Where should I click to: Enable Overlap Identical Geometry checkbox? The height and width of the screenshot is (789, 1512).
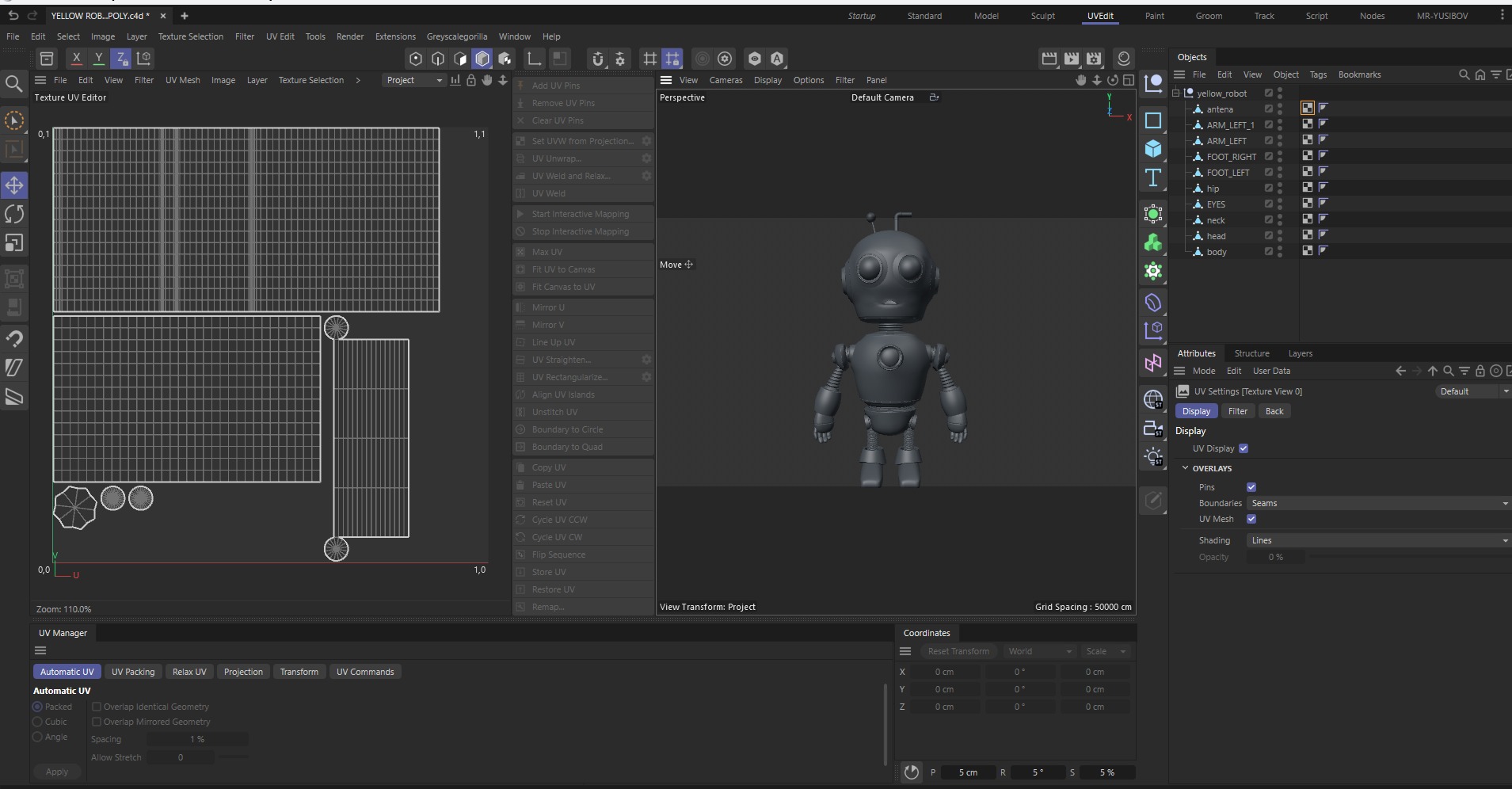click(x=97, y=707)
